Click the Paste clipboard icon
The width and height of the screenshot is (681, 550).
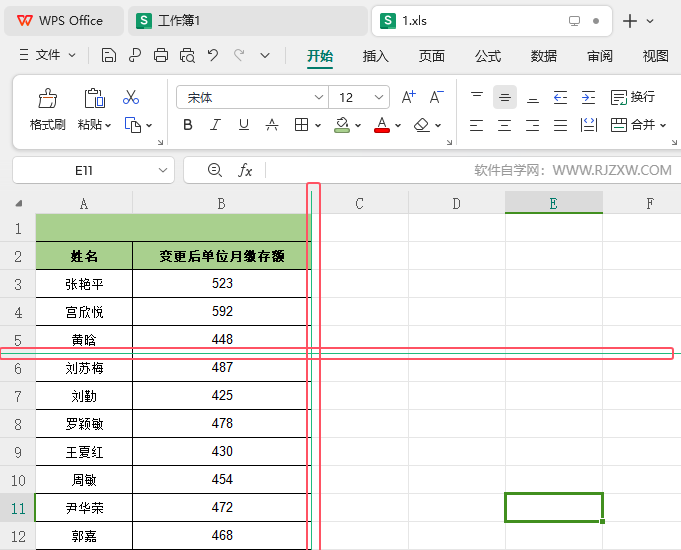point(94,98)
